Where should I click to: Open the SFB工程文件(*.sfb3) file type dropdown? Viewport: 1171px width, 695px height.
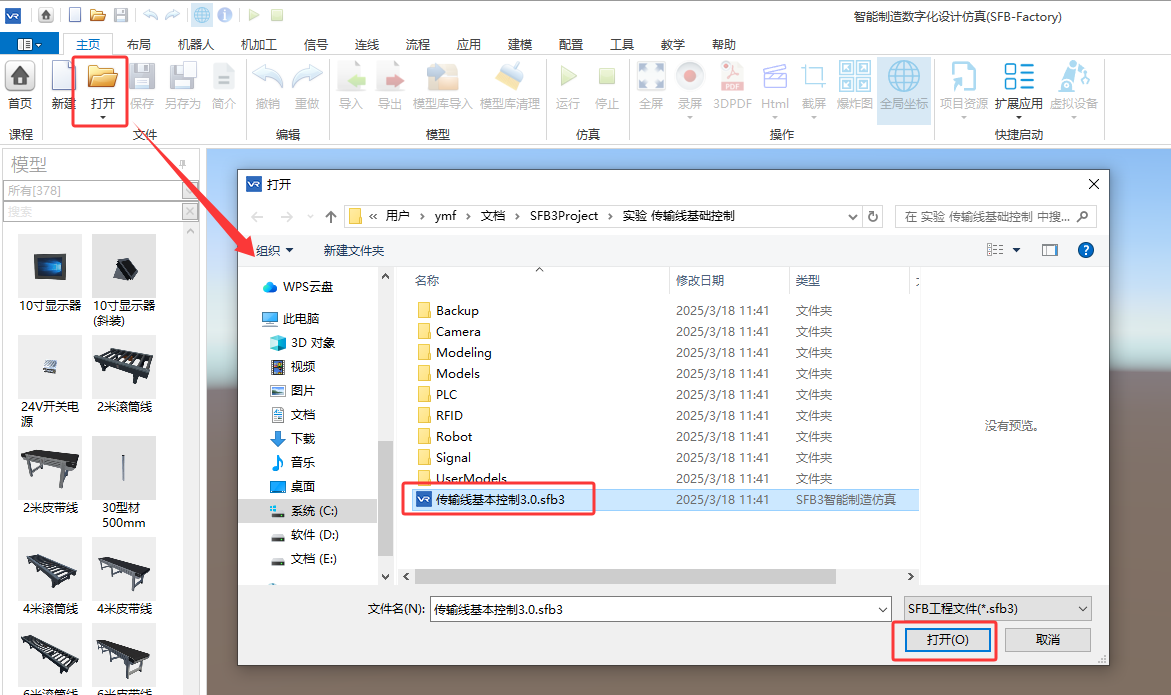tap(997, 609)
